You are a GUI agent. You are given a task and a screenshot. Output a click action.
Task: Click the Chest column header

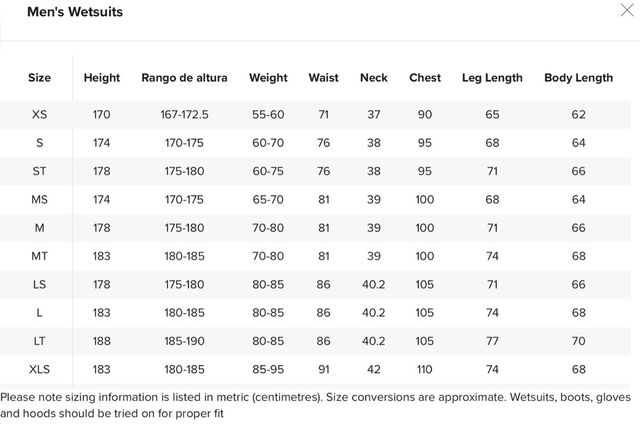[425, 78]
